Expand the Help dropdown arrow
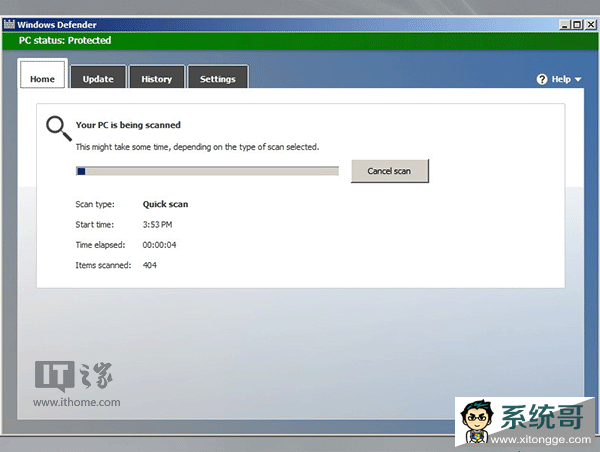 point(578,80)
